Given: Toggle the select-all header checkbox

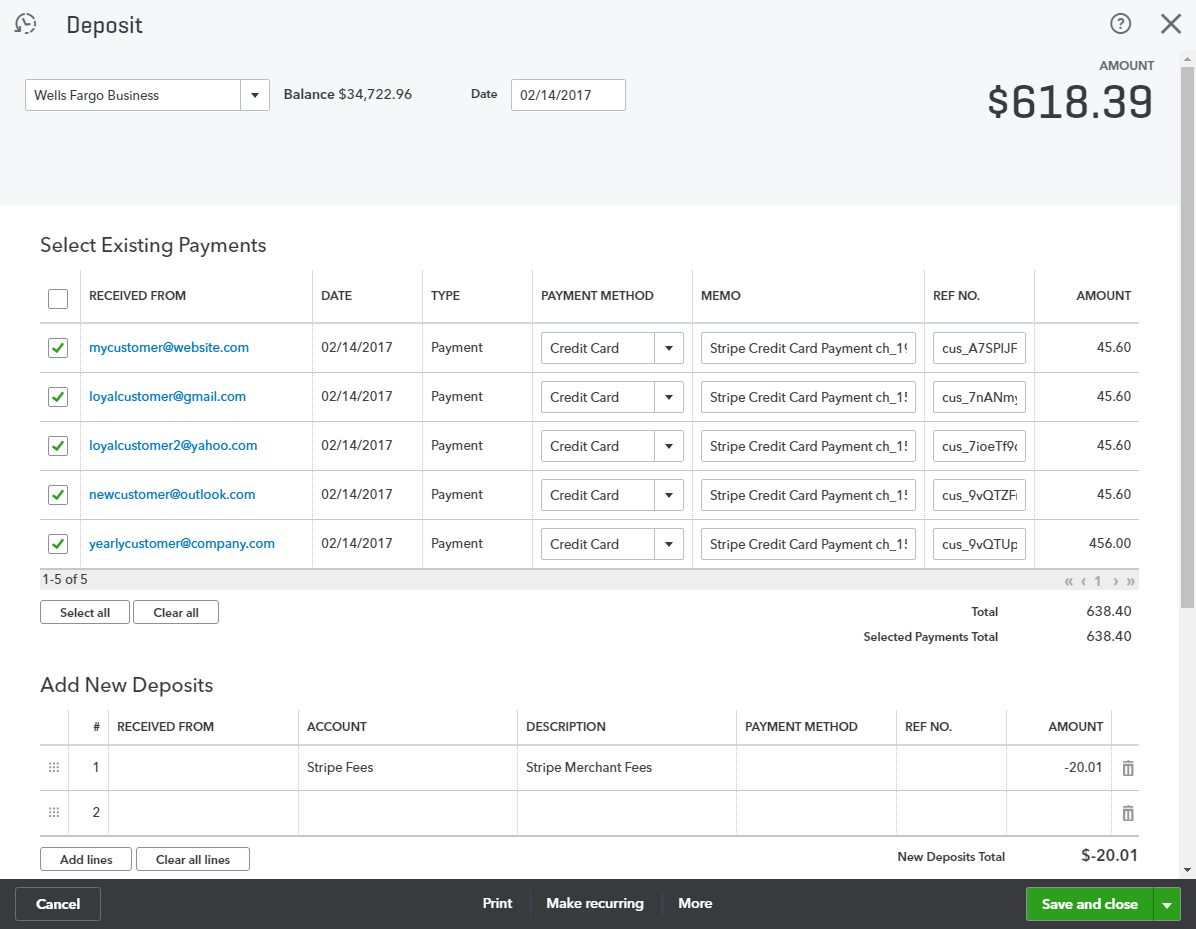Looking at the screenshot, I should 58,298.
